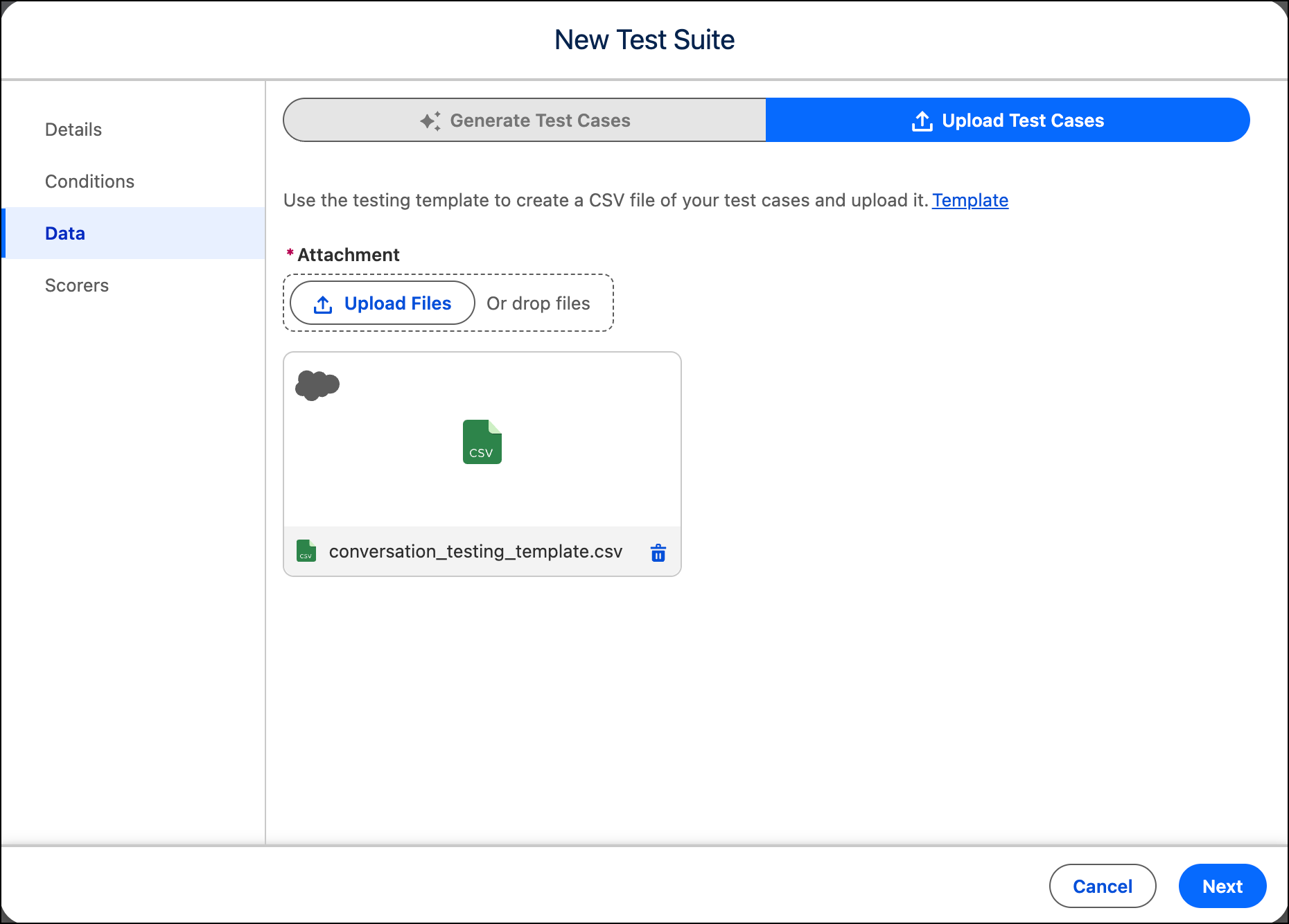This screenshot has width=1289, height=924.
Task: Click the Salesforce cloud icon on file card
Action: (317, 385)
